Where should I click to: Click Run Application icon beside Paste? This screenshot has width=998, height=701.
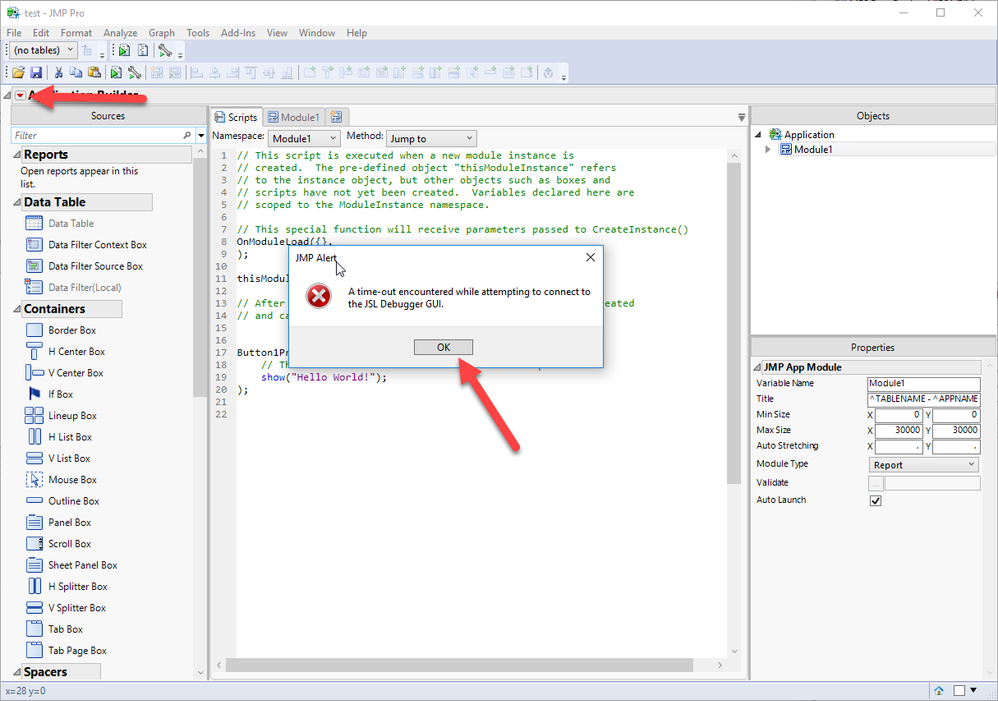pos(116,73)
